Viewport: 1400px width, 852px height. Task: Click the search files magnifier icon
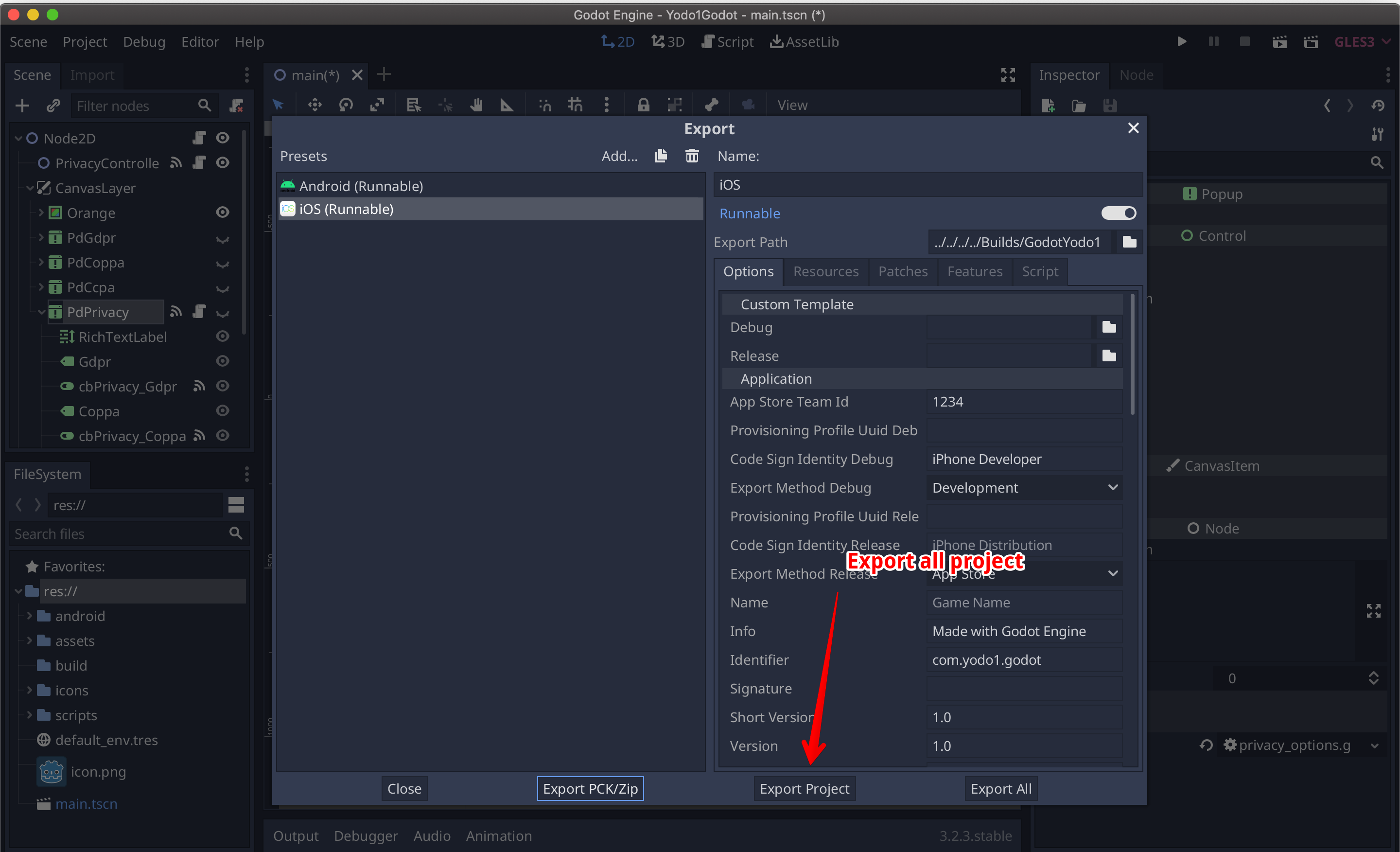coord(235,533)
